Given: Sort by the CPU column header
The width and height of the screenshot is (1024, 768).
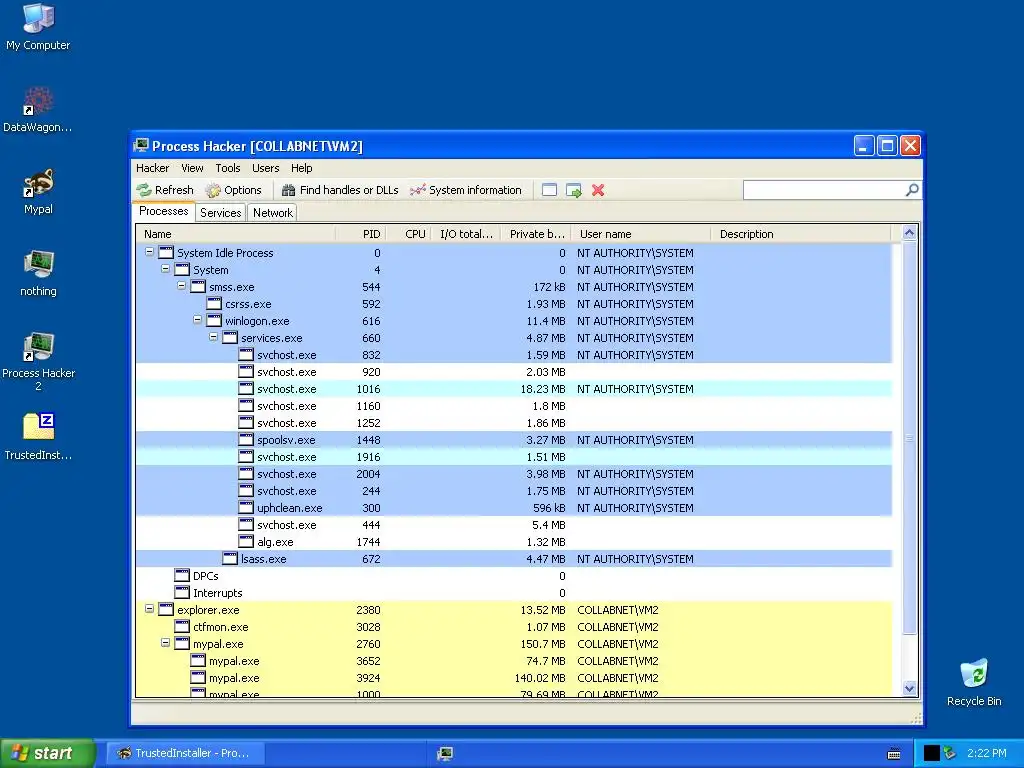Looking at the screenshot, I should tap(408, 234).
